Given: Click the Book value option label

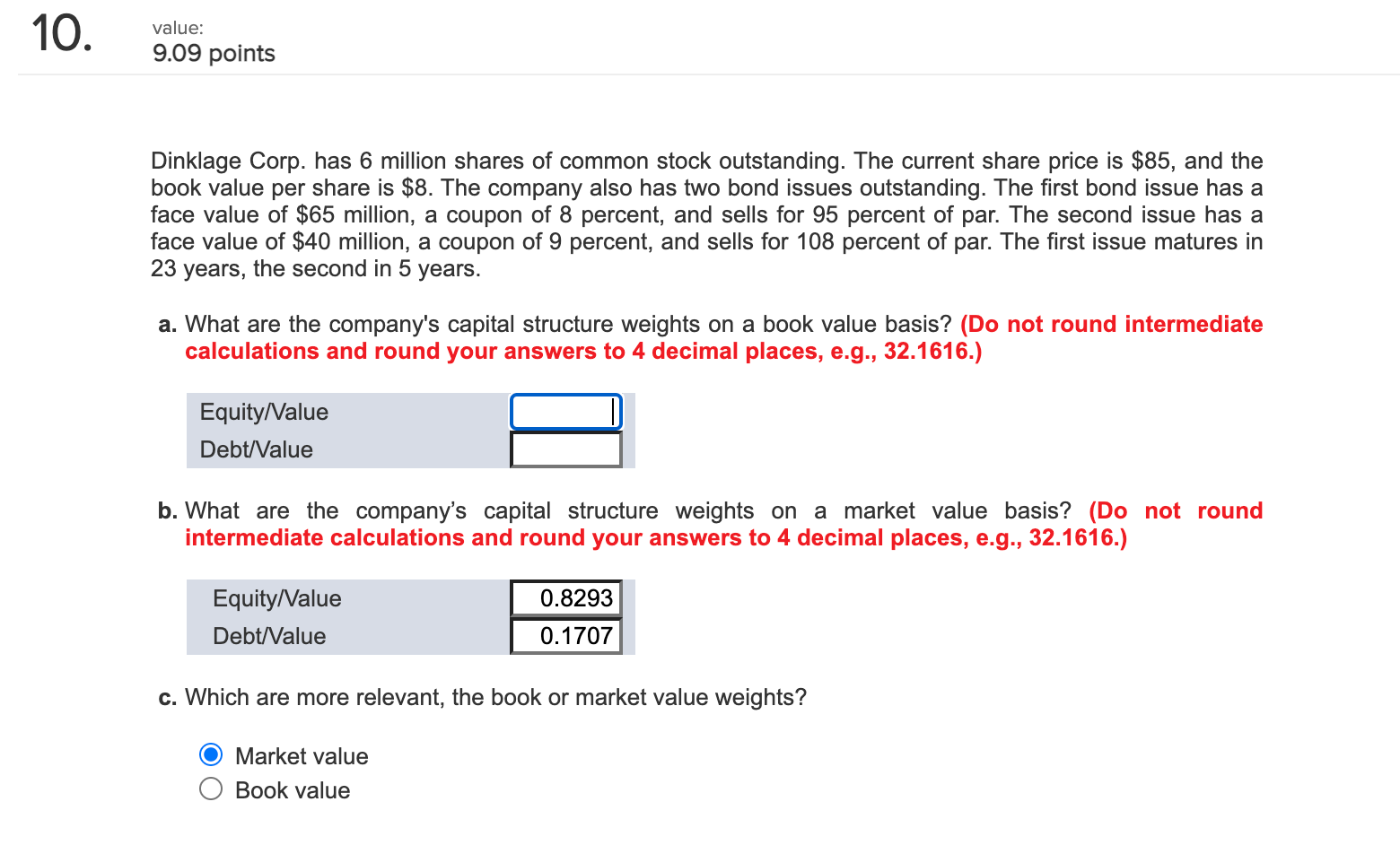Looking at the screenshot, I should click(x=292, y=789).
